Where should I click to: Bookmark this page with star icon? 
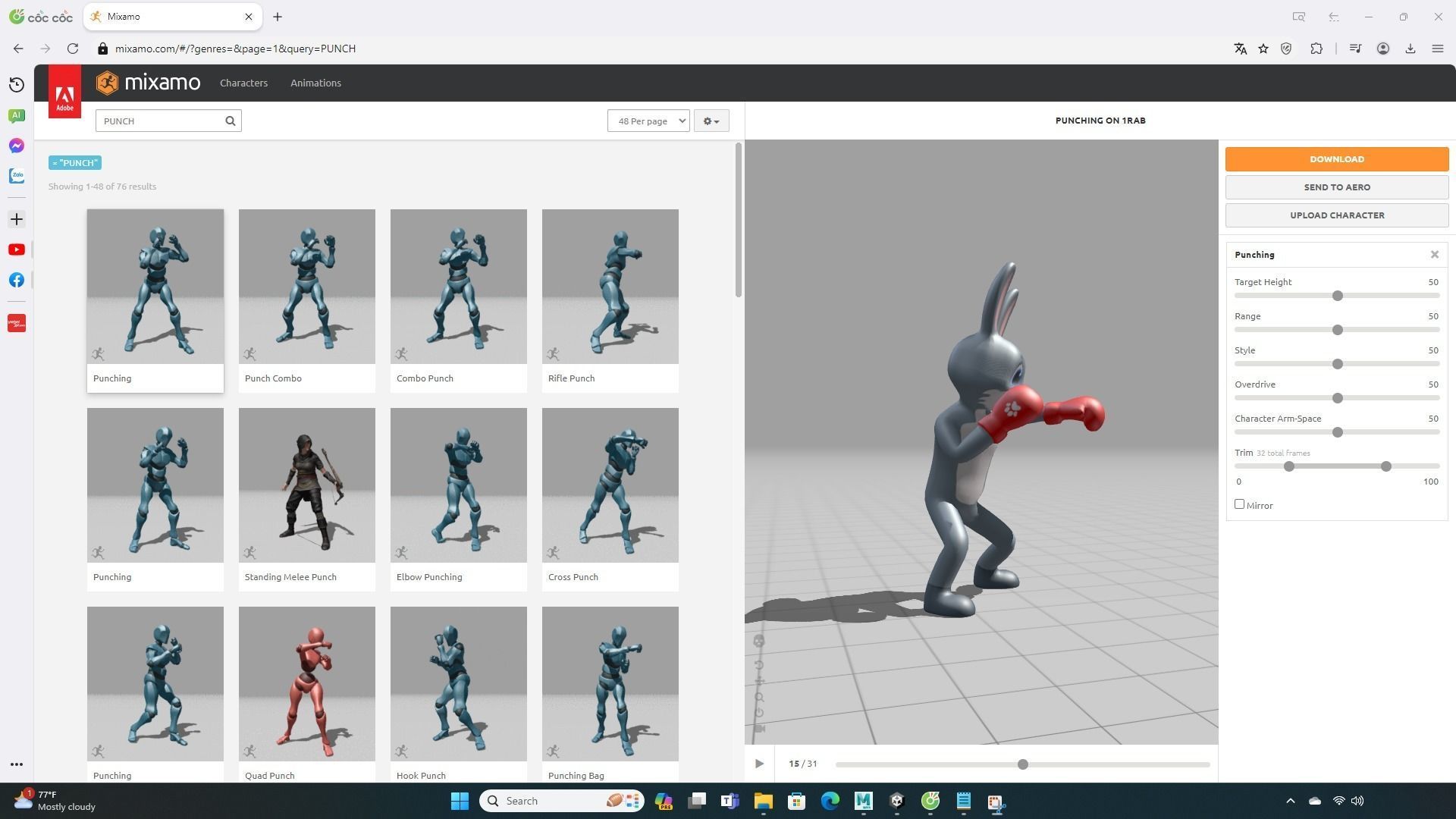(x=1263, y=49)
